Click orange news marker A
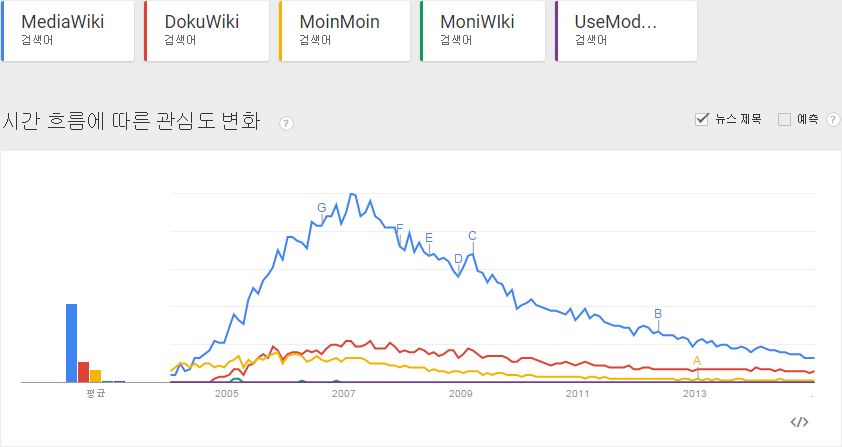This screenshot has width=842, height=447. coord(697,360)
